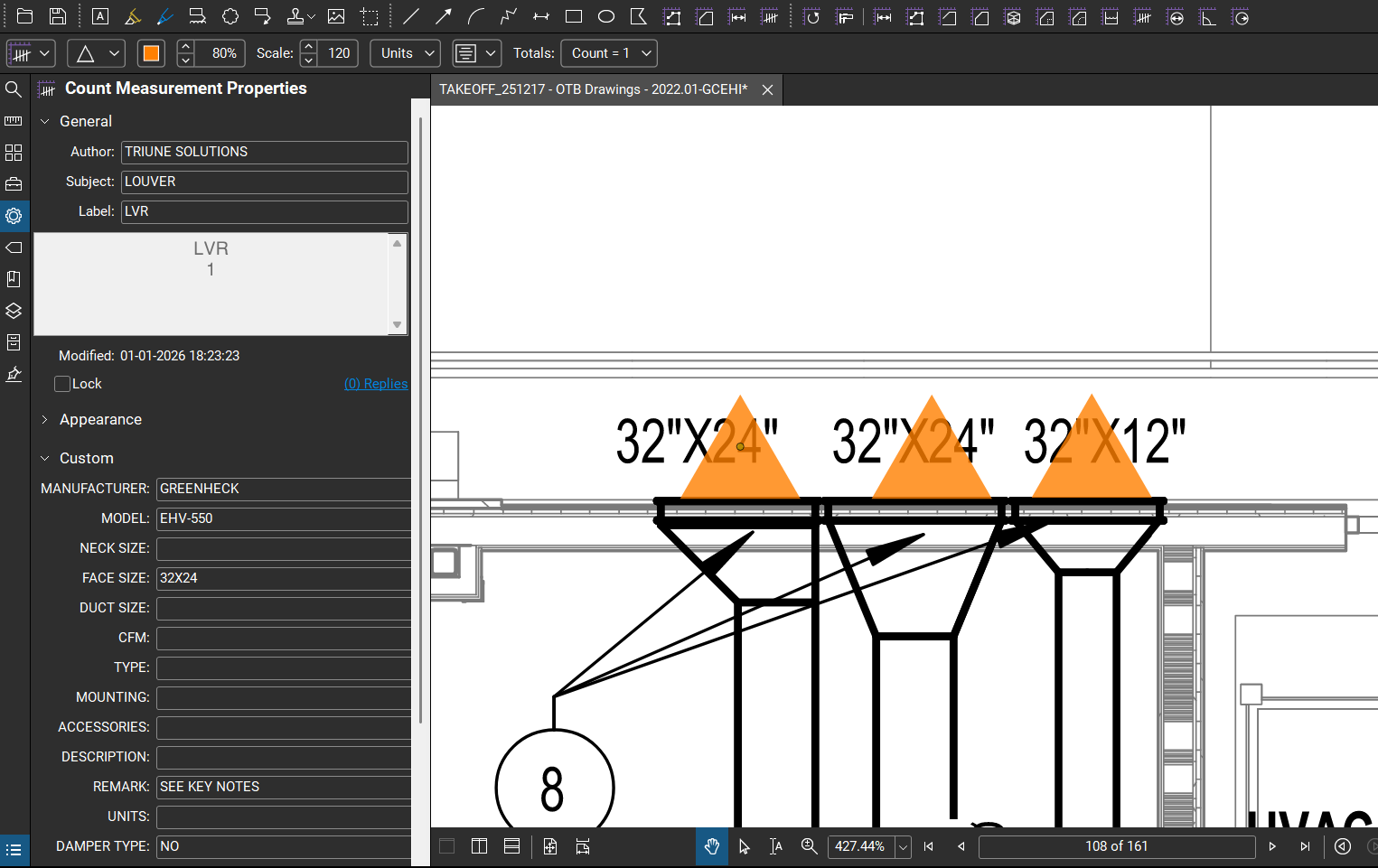Select the Text Box tool
This screenshot has width=1378, height=868.
[100, 16]
